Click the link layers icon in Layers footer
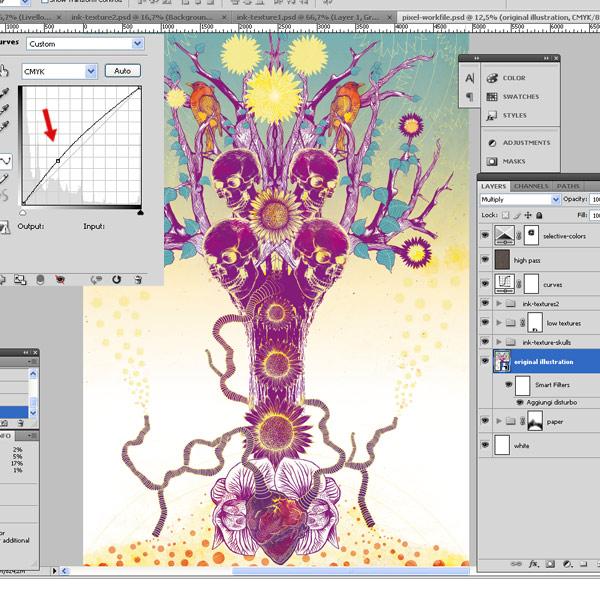600x611 pixels. pyautogui.click(x=516, y=564)
